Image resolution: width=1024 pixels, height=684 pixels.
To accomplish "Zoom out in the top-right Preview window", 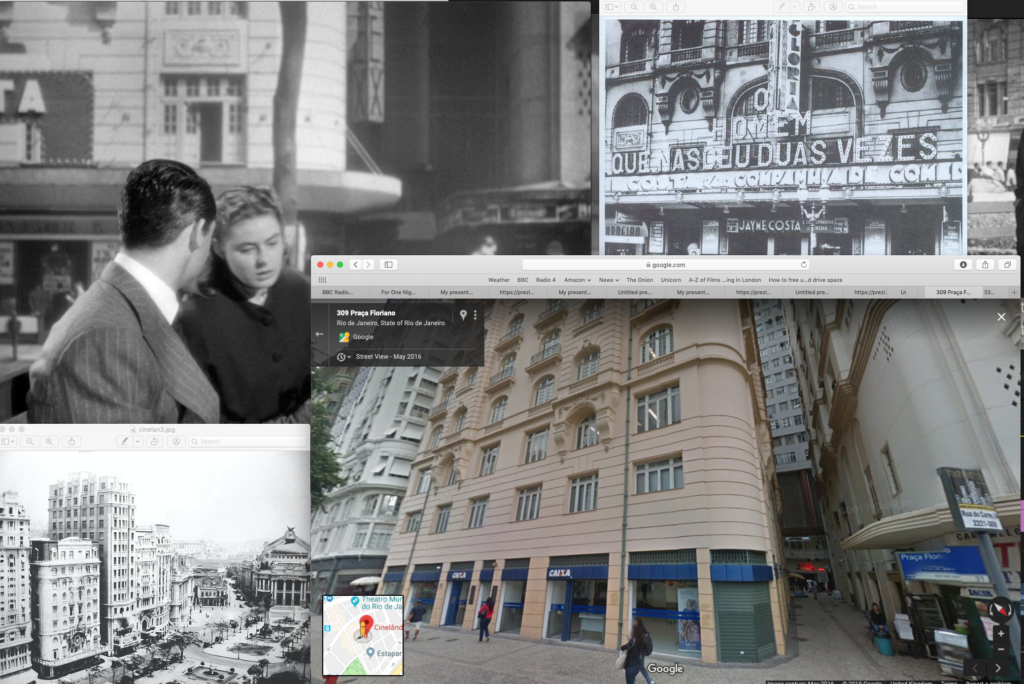I will (634, 7).
